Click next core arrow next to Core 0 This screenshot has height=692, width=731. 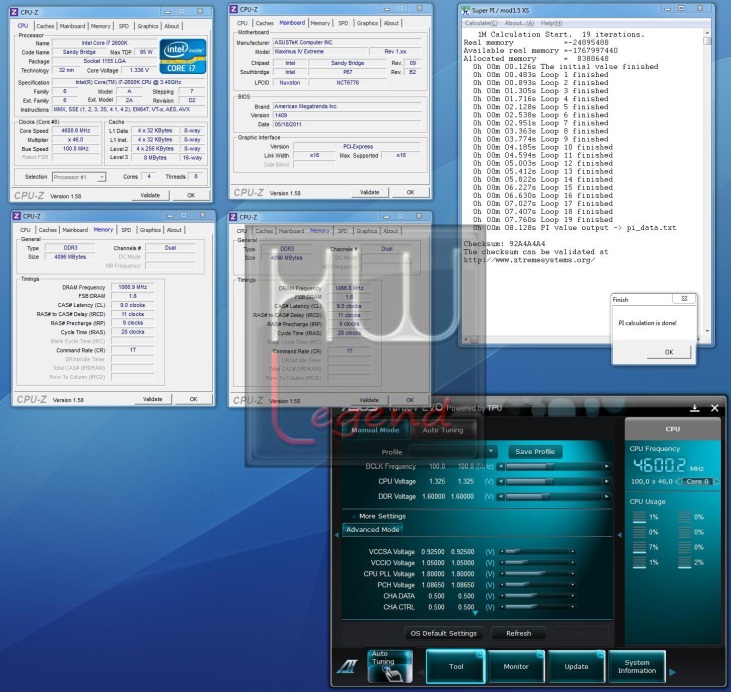(717, 481)
